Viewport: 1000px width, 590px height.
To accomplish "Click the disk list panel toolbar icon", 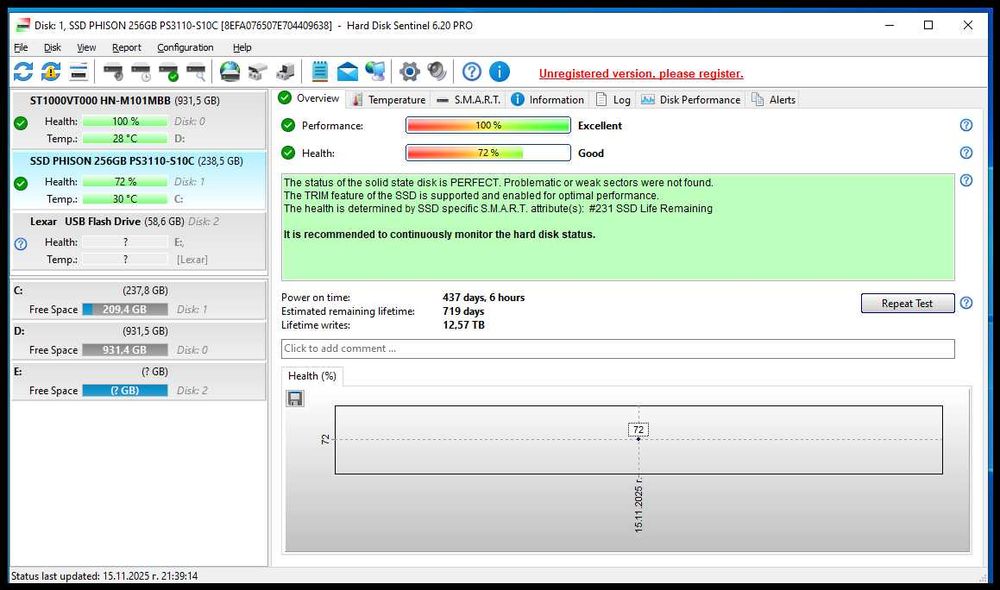I will [78, 71].
